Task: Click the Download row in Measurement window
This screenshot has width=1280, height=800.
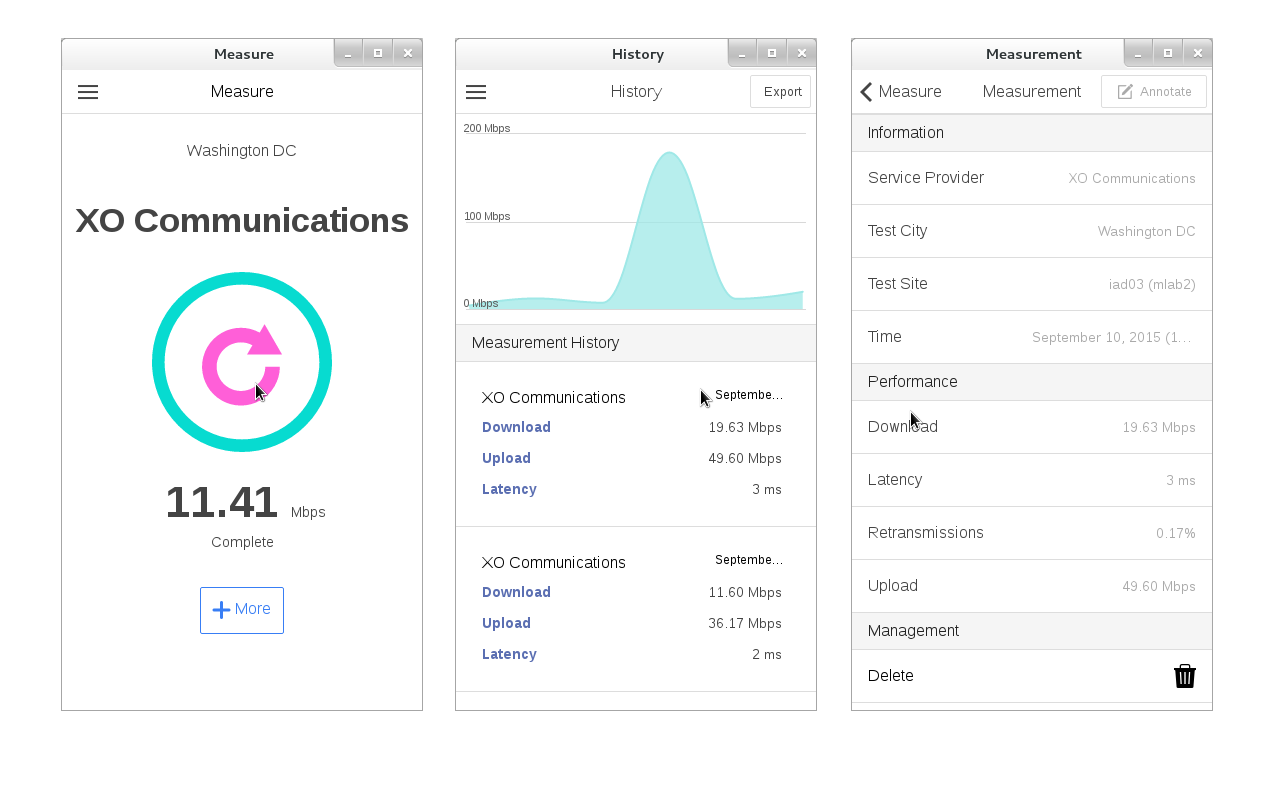Action: click(1032, 427)
